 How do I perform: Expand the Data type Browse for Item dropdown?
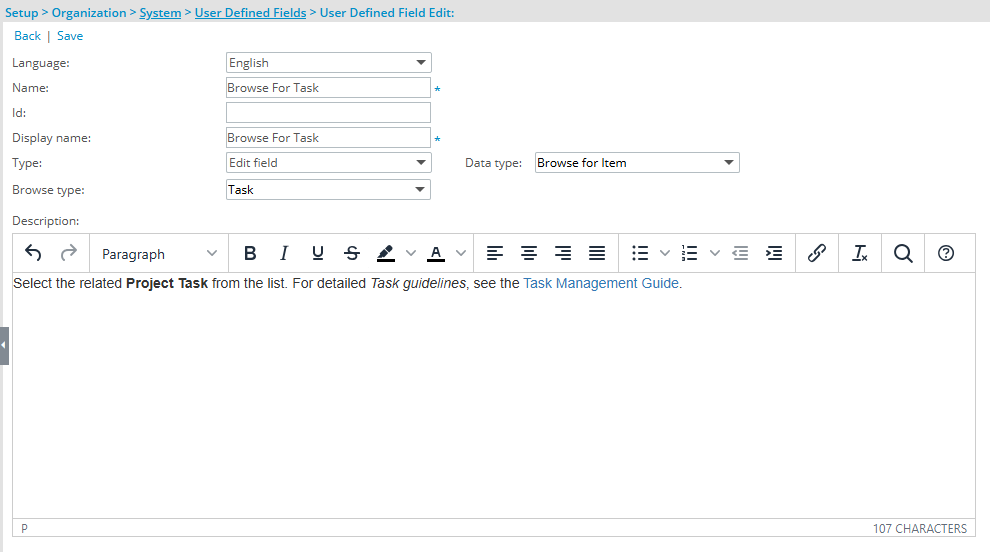(637, 163)
